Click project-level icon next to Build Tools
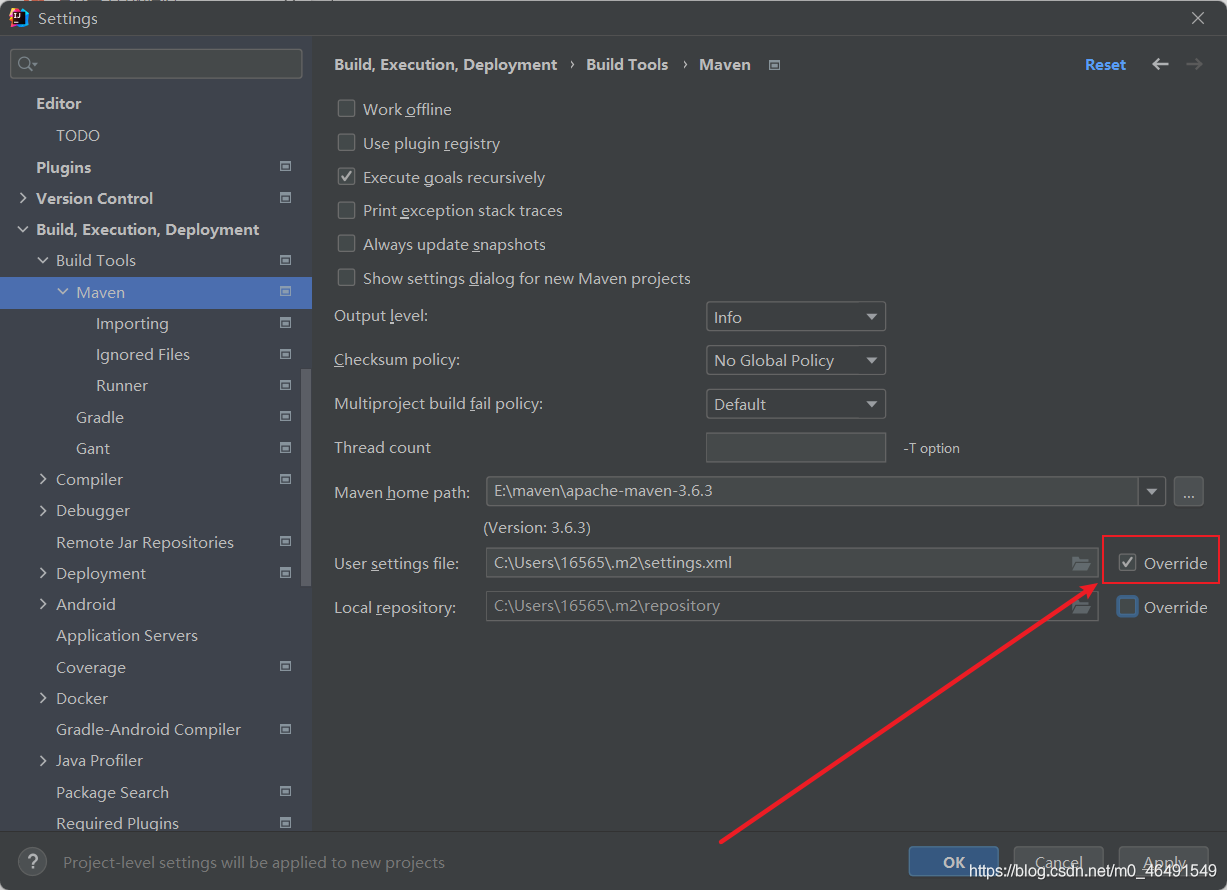The width and height of the screenshot is (1227, 890). pos(285,260)
